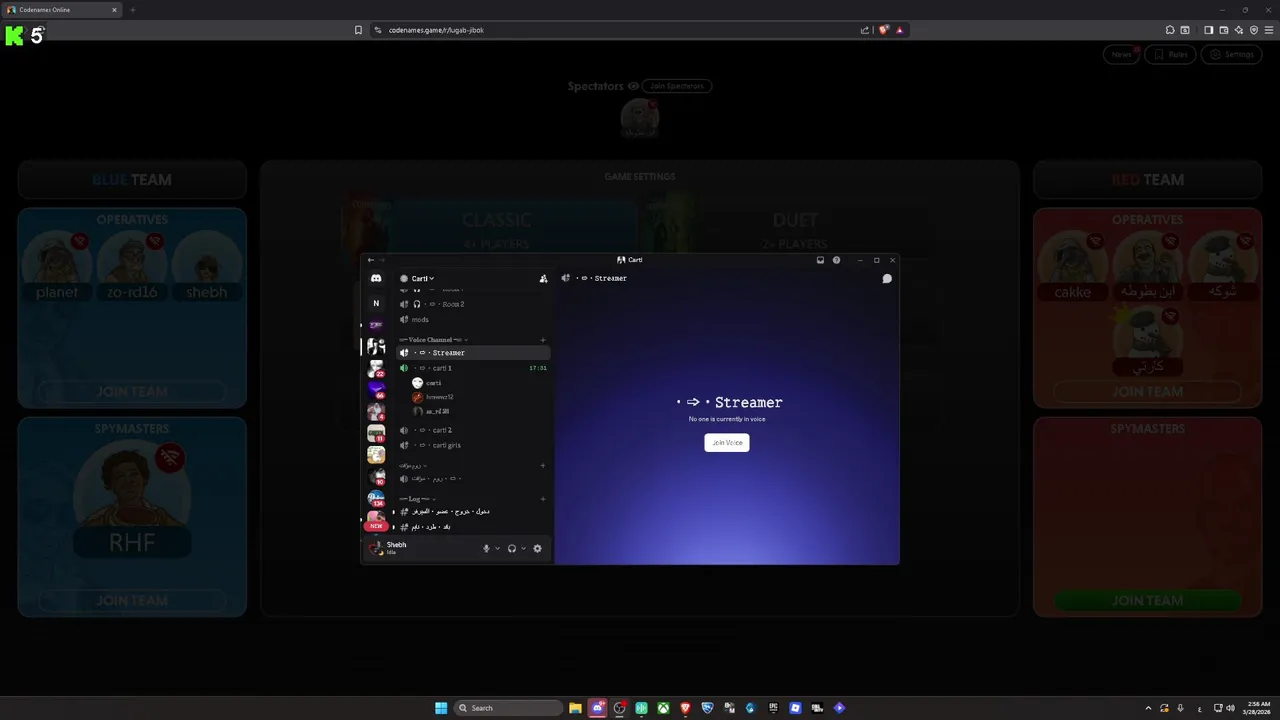Open headphone output options arrow

click(523, 548)
